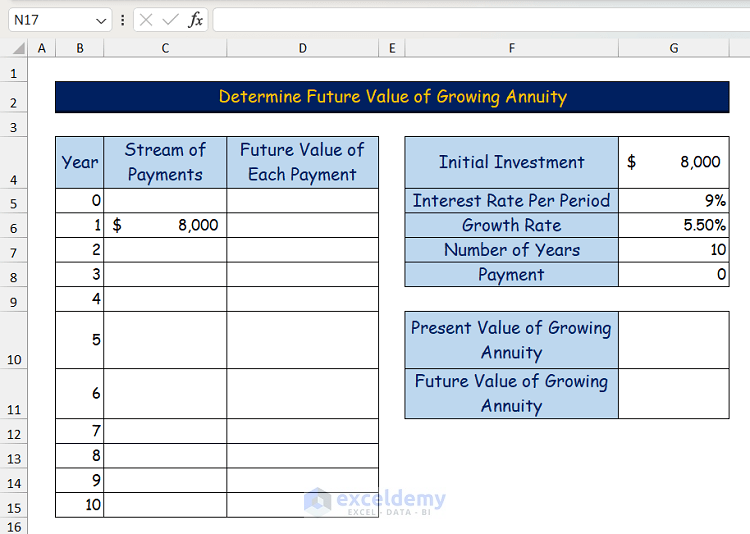Click the Year 8 cell
Screen dimensions: 750x534
coord(79,456)
